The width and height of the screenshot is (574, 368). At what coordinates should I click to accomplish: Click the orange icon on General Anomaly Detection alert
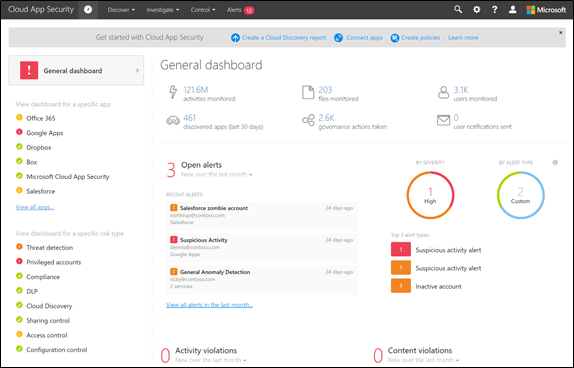174,272
